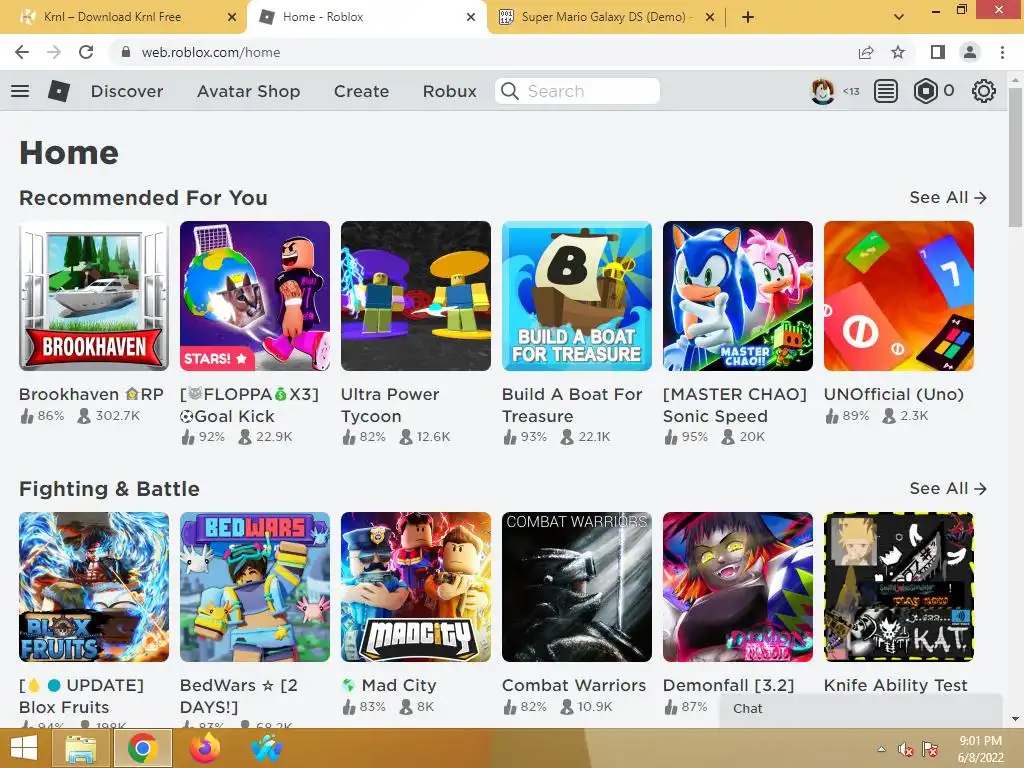Open Blox Fruits game thumbnail

[x=94, y=587]
